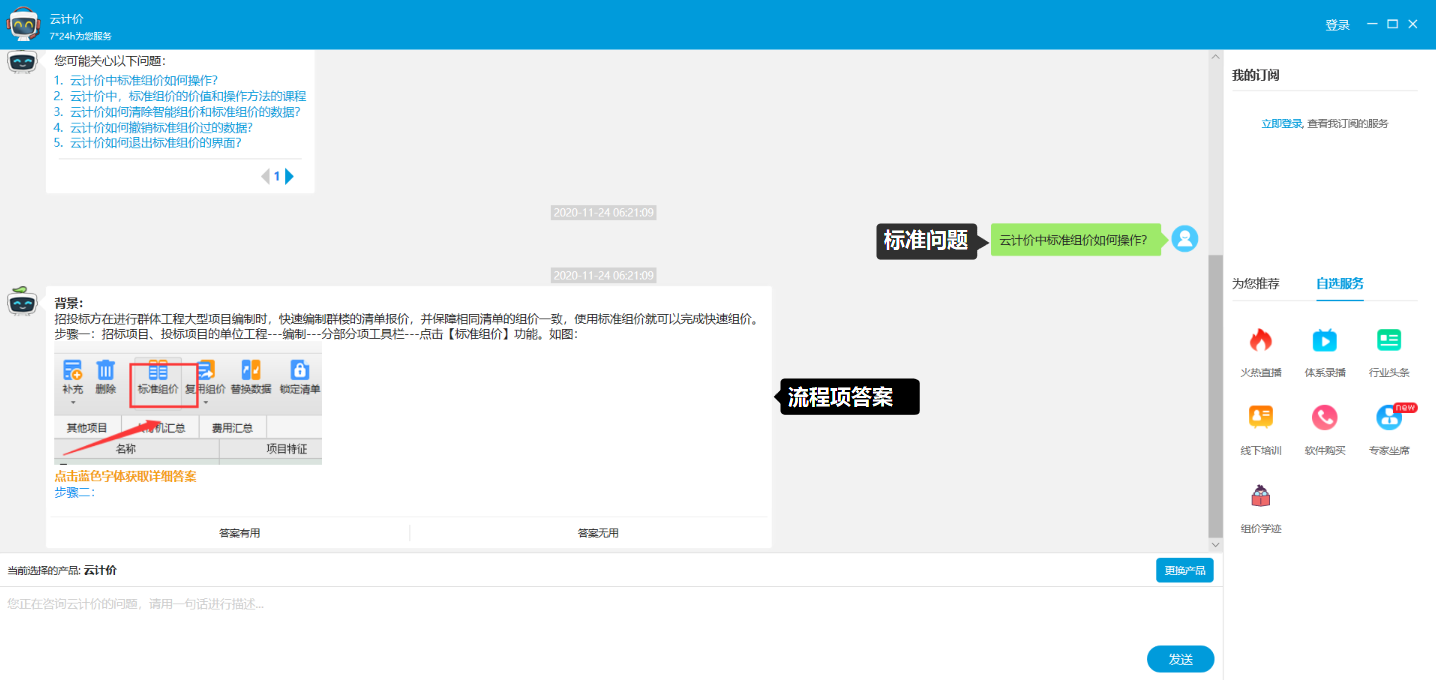This screenshot has height=680, width=1436.
Task: Click the 发送 send button
Action: pos(1180,659)
